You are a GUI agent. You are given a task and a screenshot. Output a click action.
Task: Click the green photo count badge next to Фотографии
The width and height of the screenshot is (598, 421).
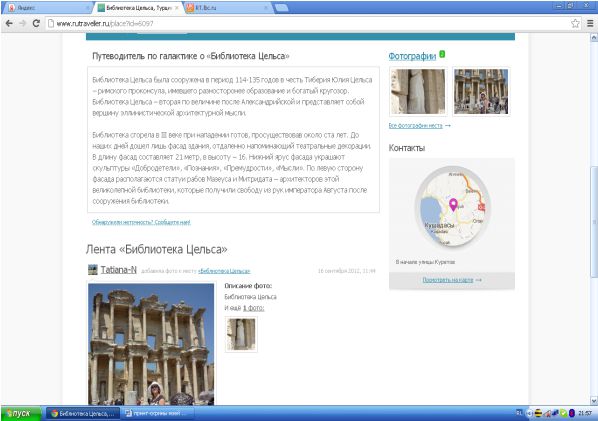[442, 54]
